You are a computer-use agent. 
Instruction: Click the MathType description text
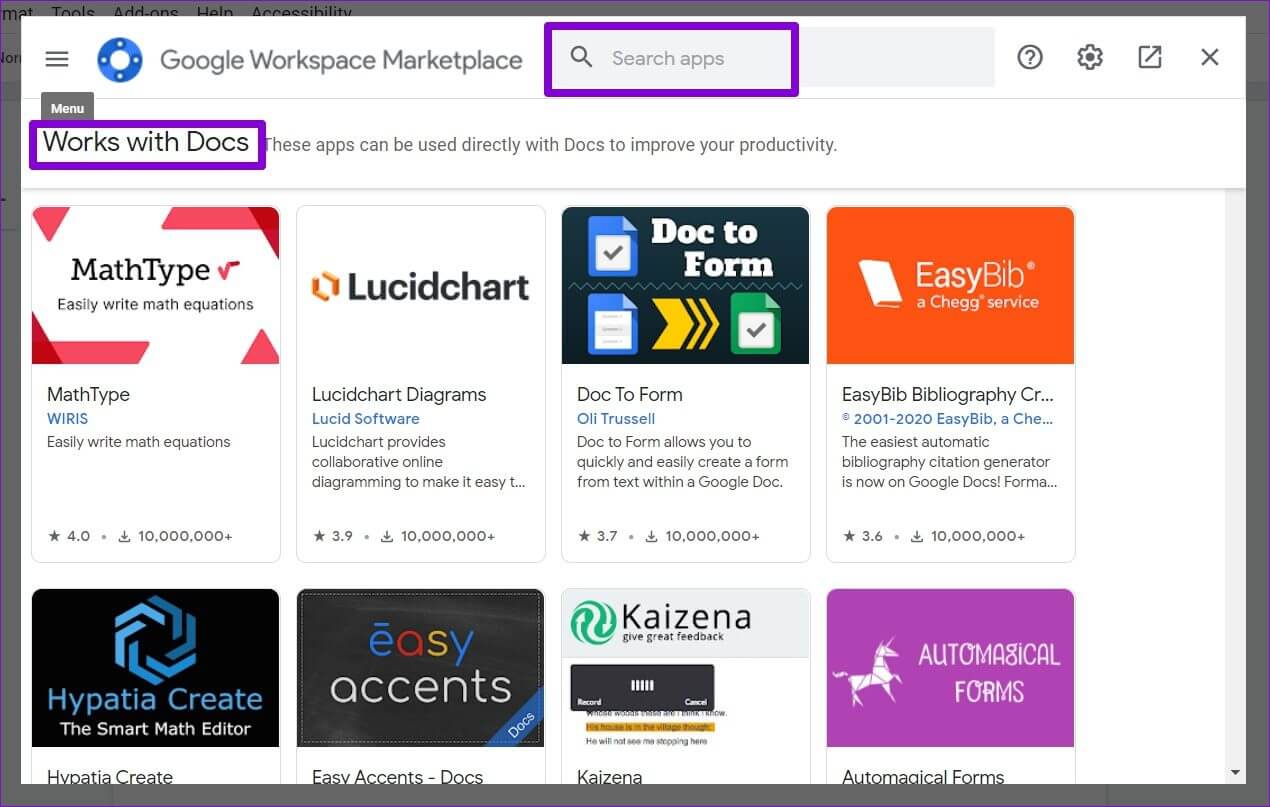click(x=139, y=442)
